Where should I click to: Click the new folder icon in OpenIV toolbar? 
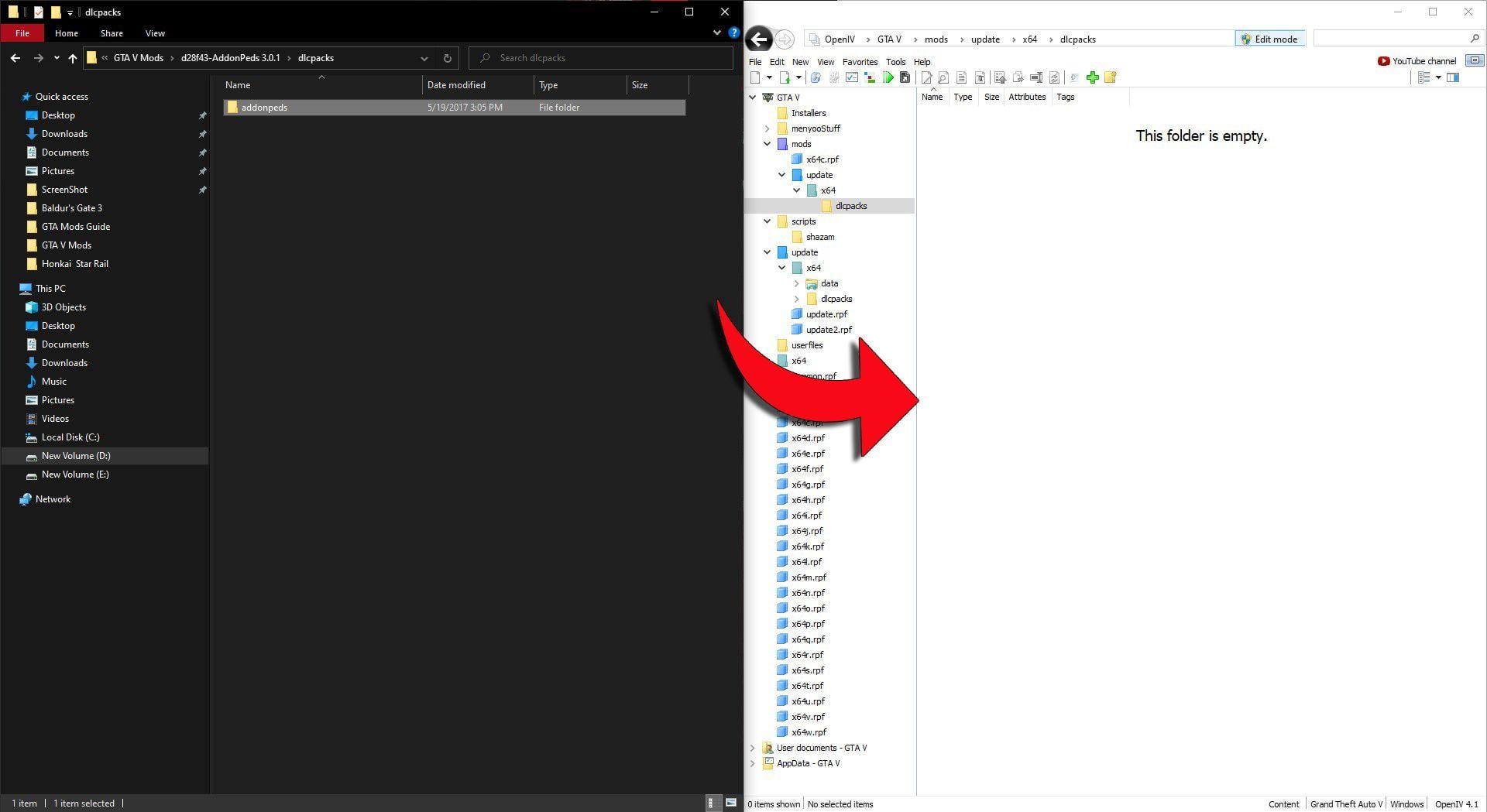1110,77
